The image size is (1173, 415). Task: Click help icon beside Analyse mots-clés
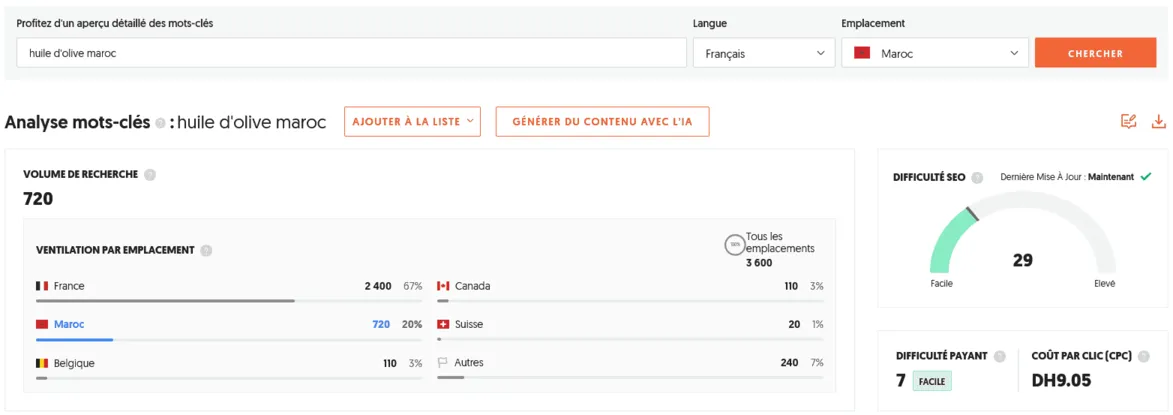coord(160,123)
